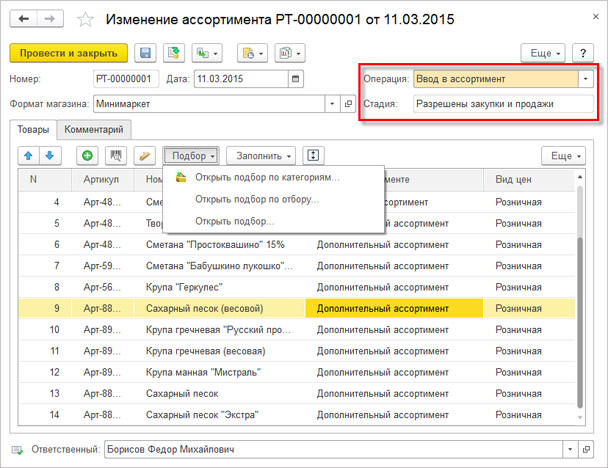Image resolution: width=608 pixels, height=468 pixels.
Task: Click the Артикул column header
Action: click(102, 180)
